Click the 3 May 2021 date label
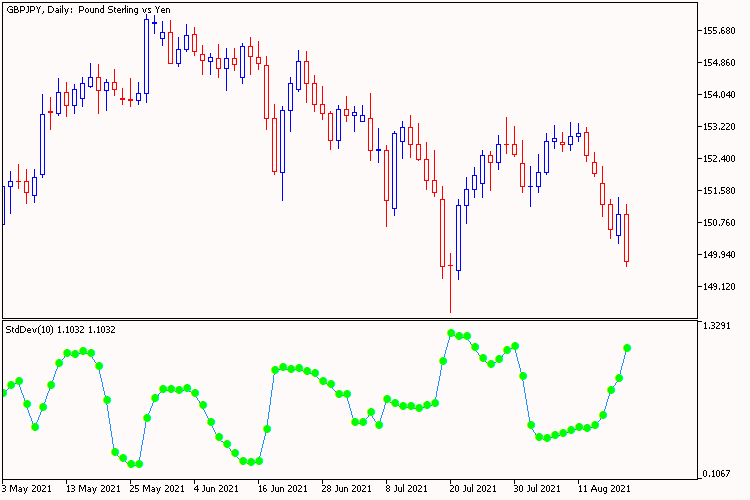This screenshot has height=500, width=750. (x=26, y=489)
